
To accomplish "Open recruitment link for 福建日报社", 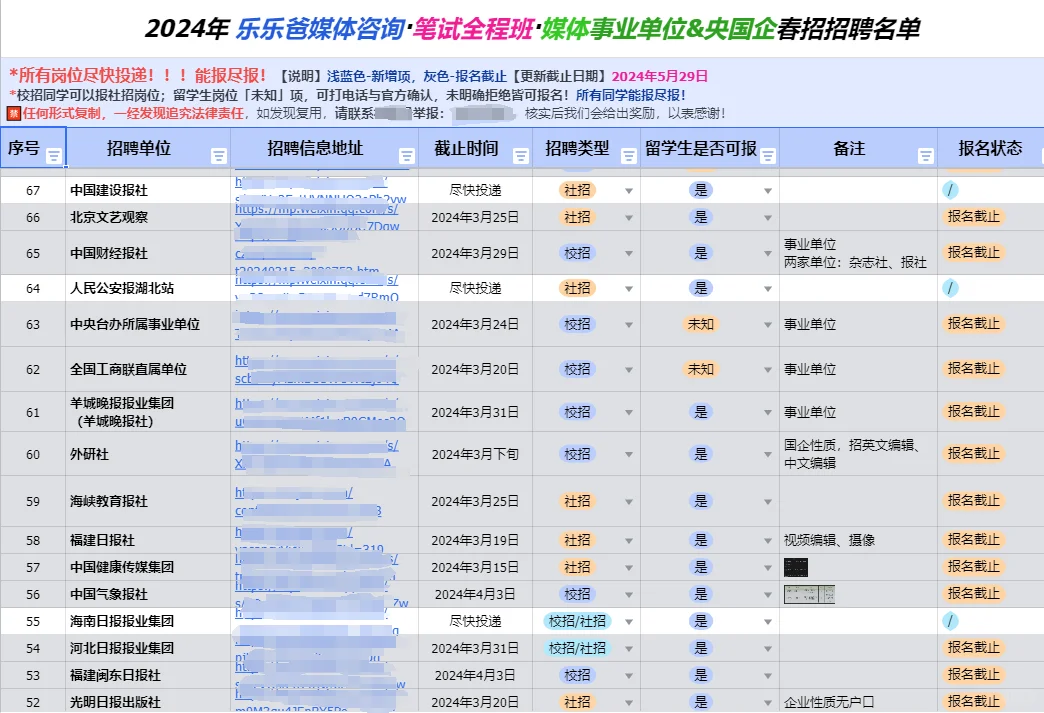I will 310,540.
